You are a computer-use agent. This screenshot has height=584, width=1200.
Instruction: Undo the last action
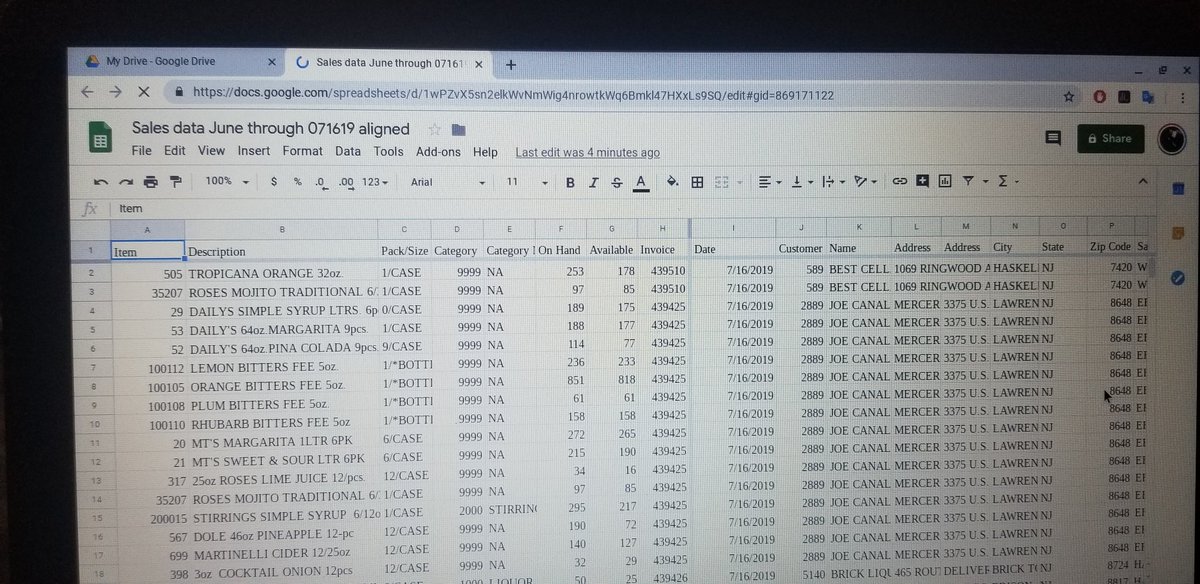pos(101,182)
